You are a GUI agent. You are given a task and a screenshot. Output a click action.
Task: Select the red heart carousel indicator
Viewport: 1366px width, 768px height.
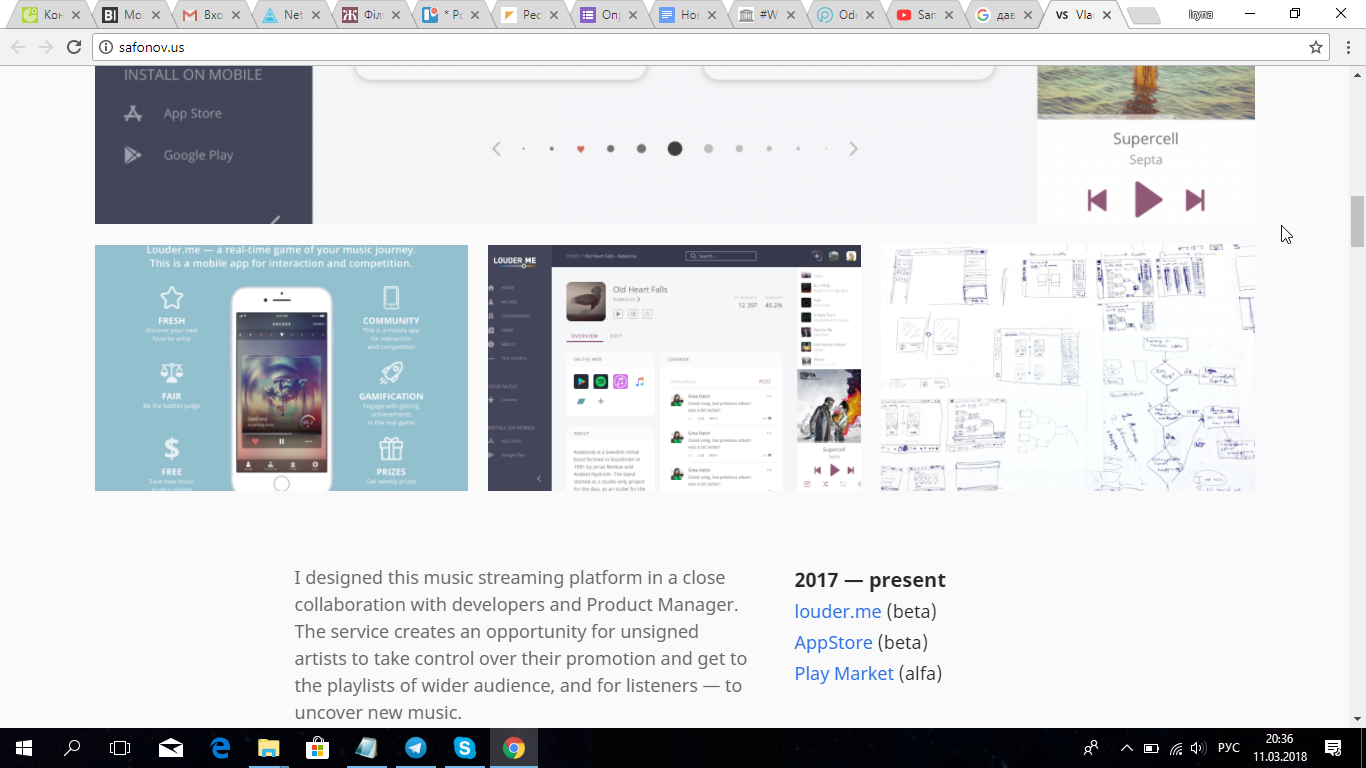(580, 149)
